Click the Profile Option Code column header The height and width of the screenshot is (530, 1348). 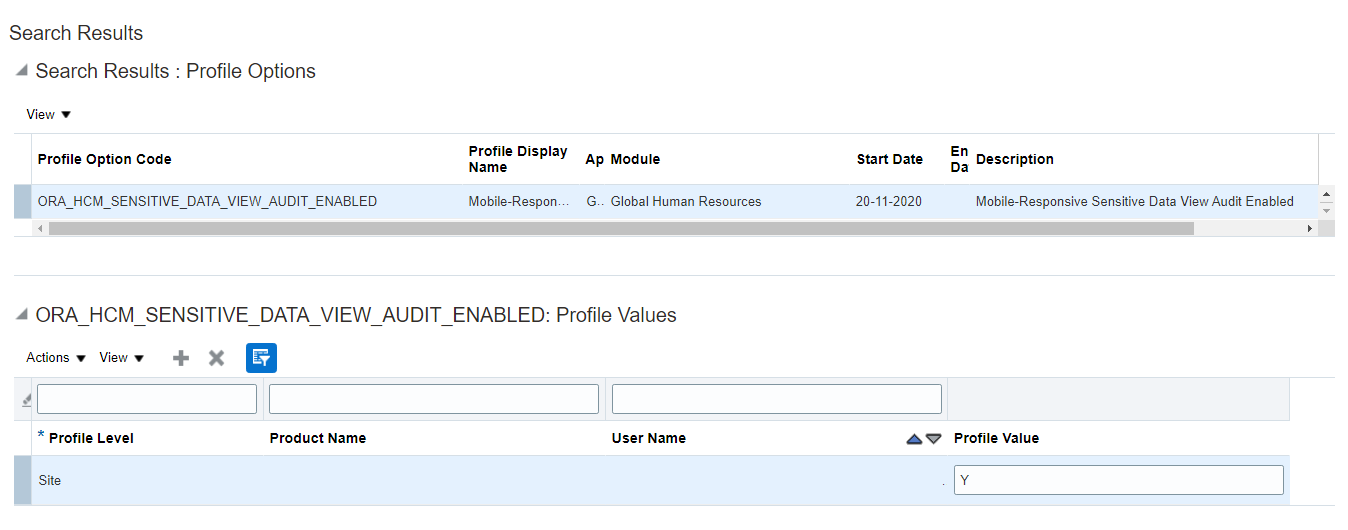coord(104,159)
